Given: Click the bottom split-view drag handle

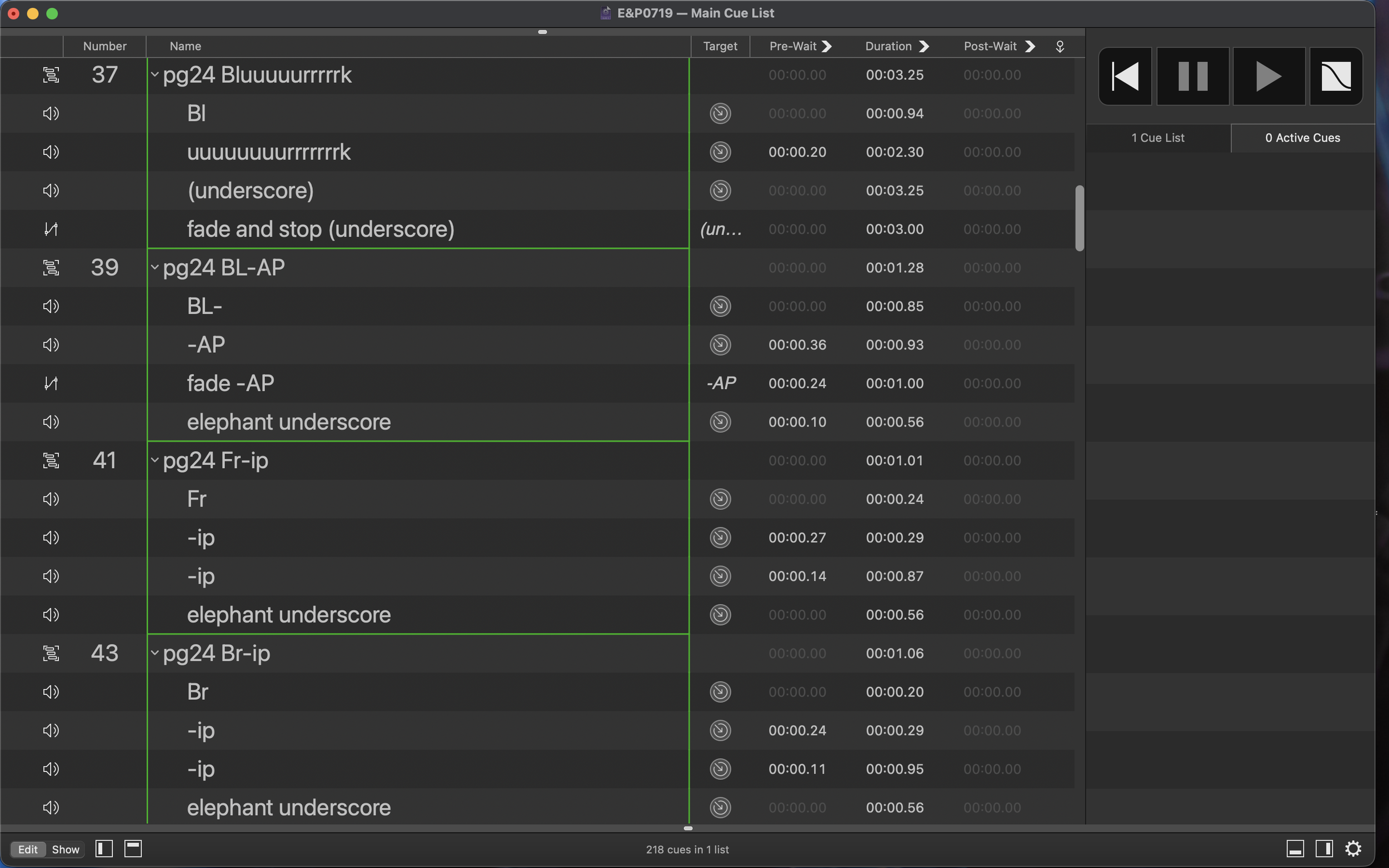Looking at the screenshot, I should 688,828.
